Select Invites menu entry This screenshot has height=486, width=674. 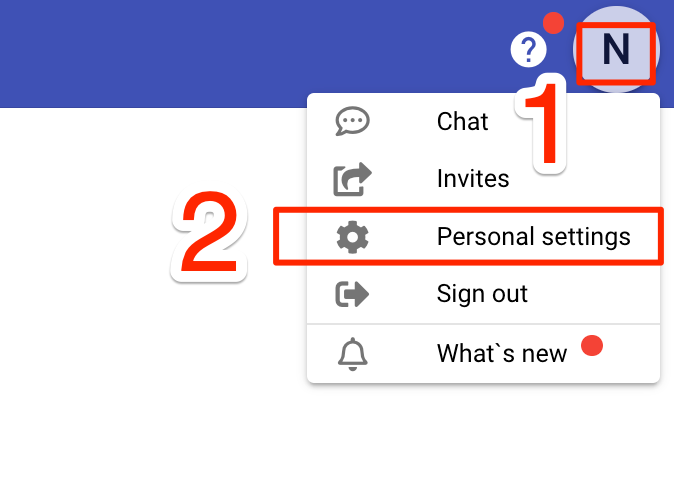pos(483,179)
